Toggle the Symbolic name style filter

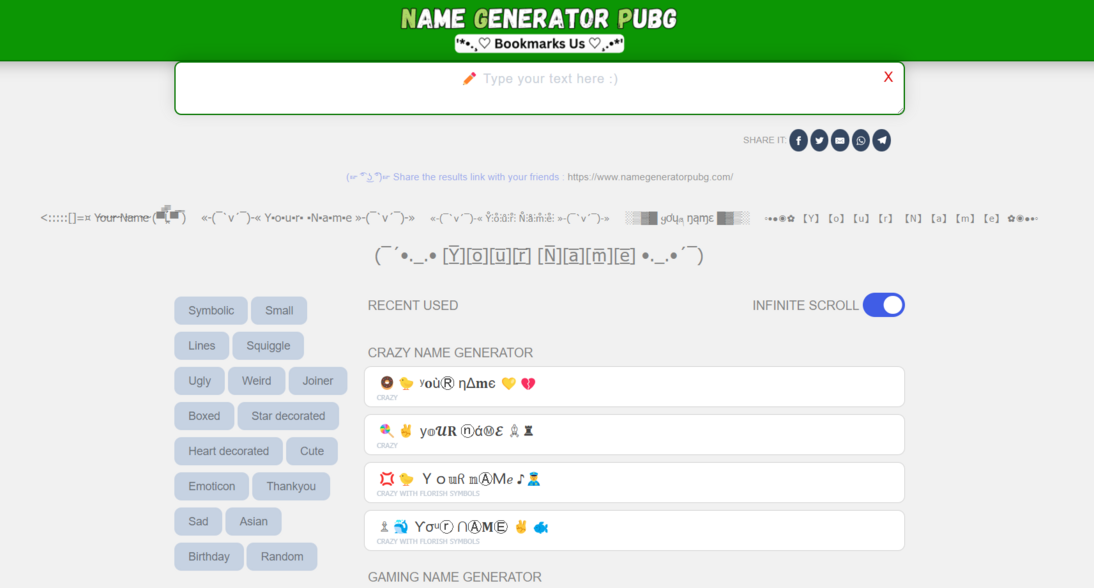click(210, 310)
